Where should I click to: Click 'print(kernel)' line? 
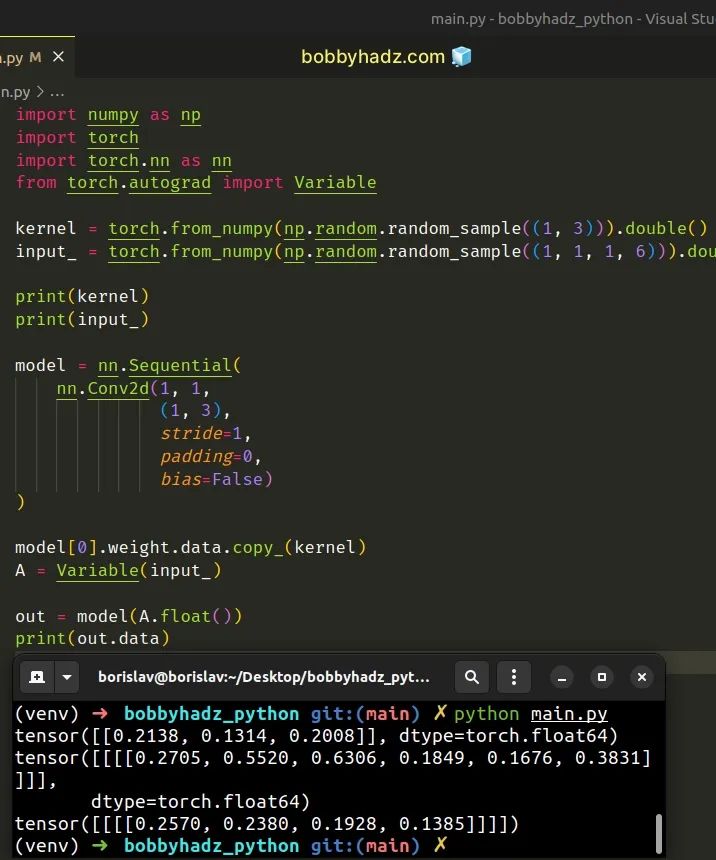(82, 296)
